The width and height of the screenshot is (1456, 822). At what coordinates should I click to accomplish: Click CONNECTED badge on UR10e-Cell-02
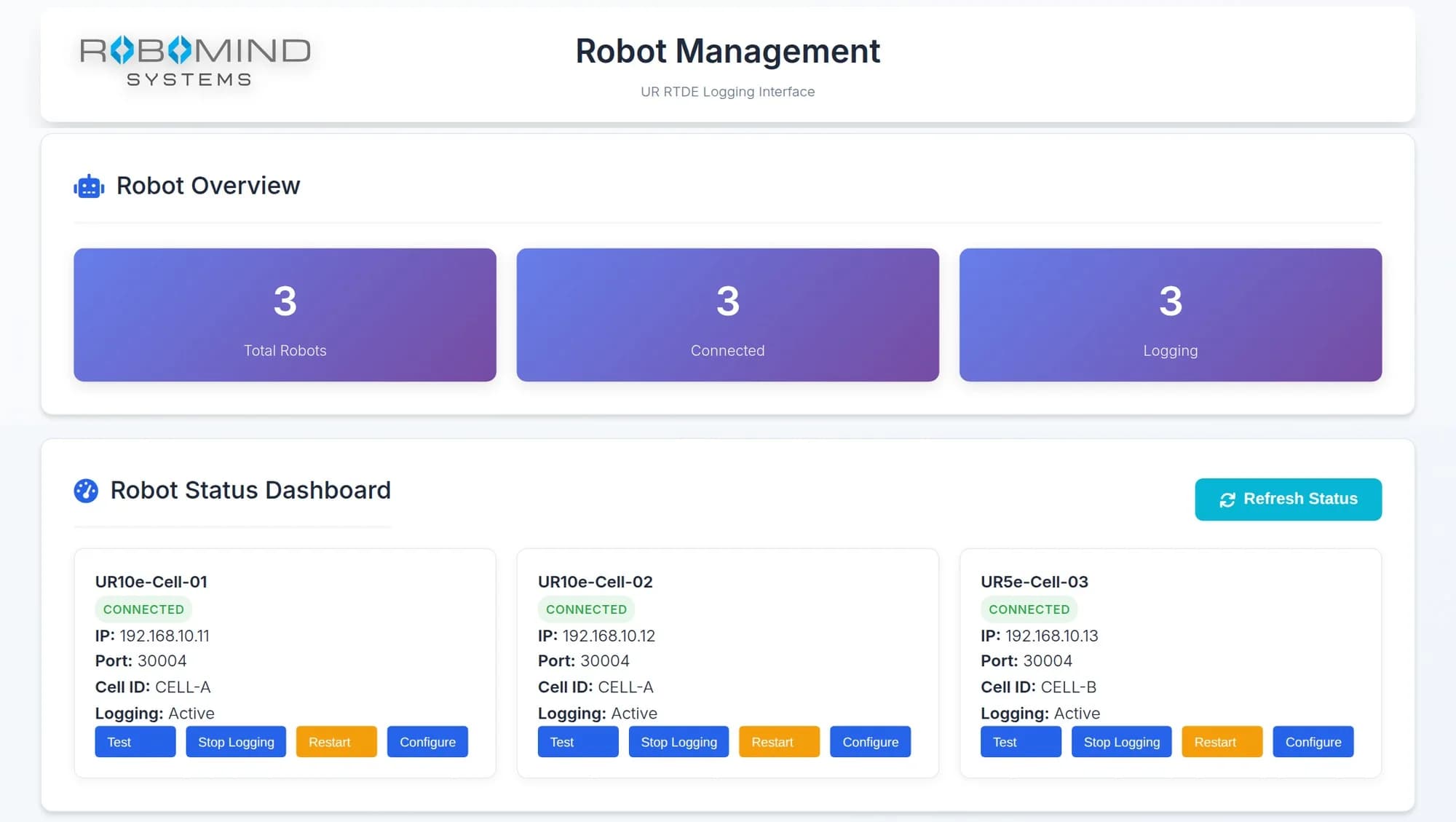586,609
